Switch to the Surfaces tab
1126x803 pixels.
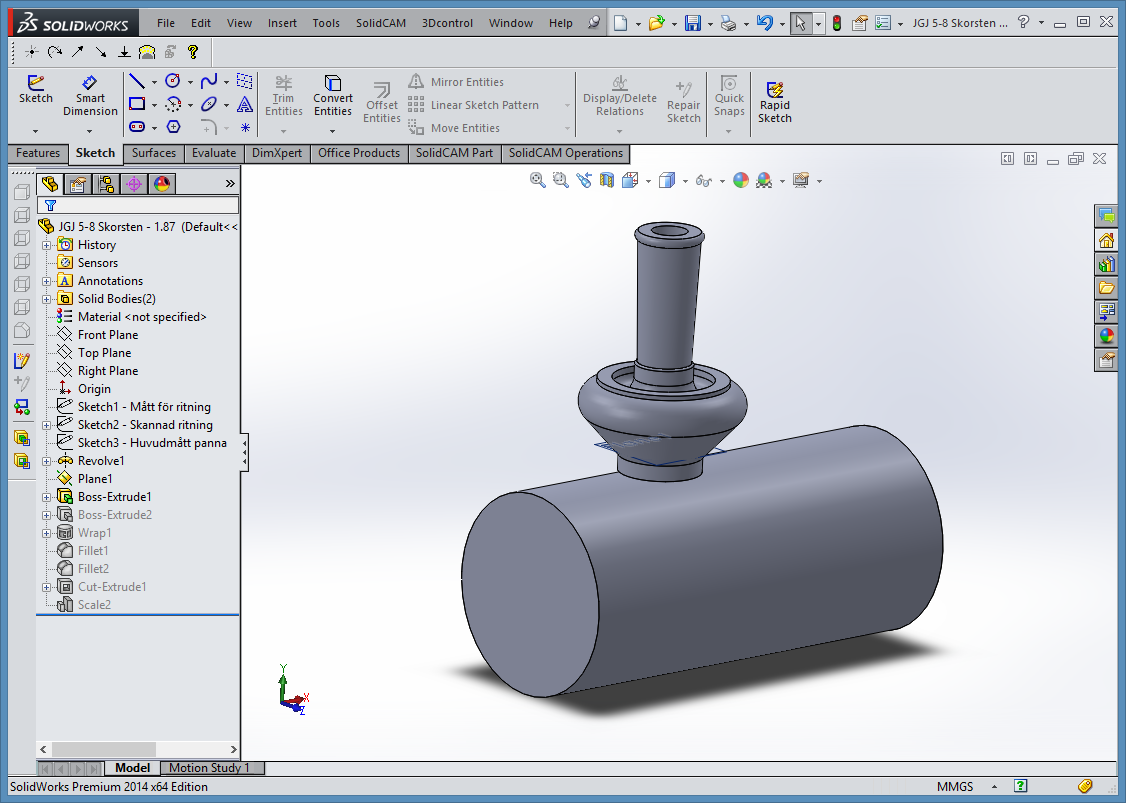pyautogui.click(x=154, y=153)
